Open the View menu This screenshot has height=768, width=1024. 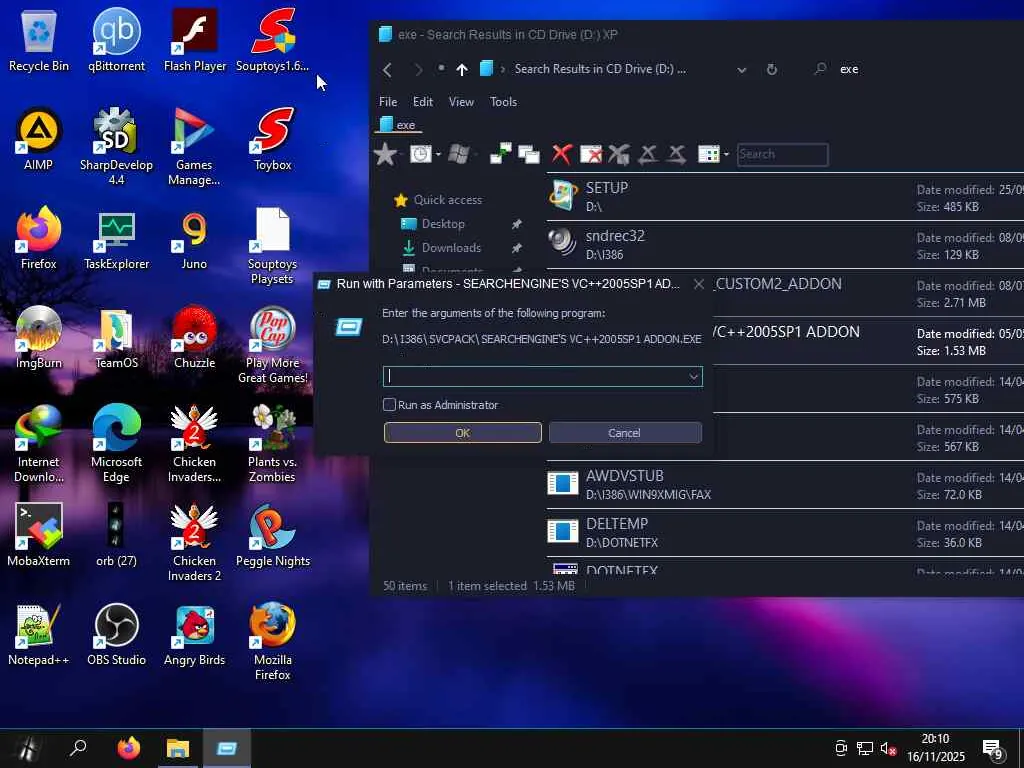[x=461, y=102]
